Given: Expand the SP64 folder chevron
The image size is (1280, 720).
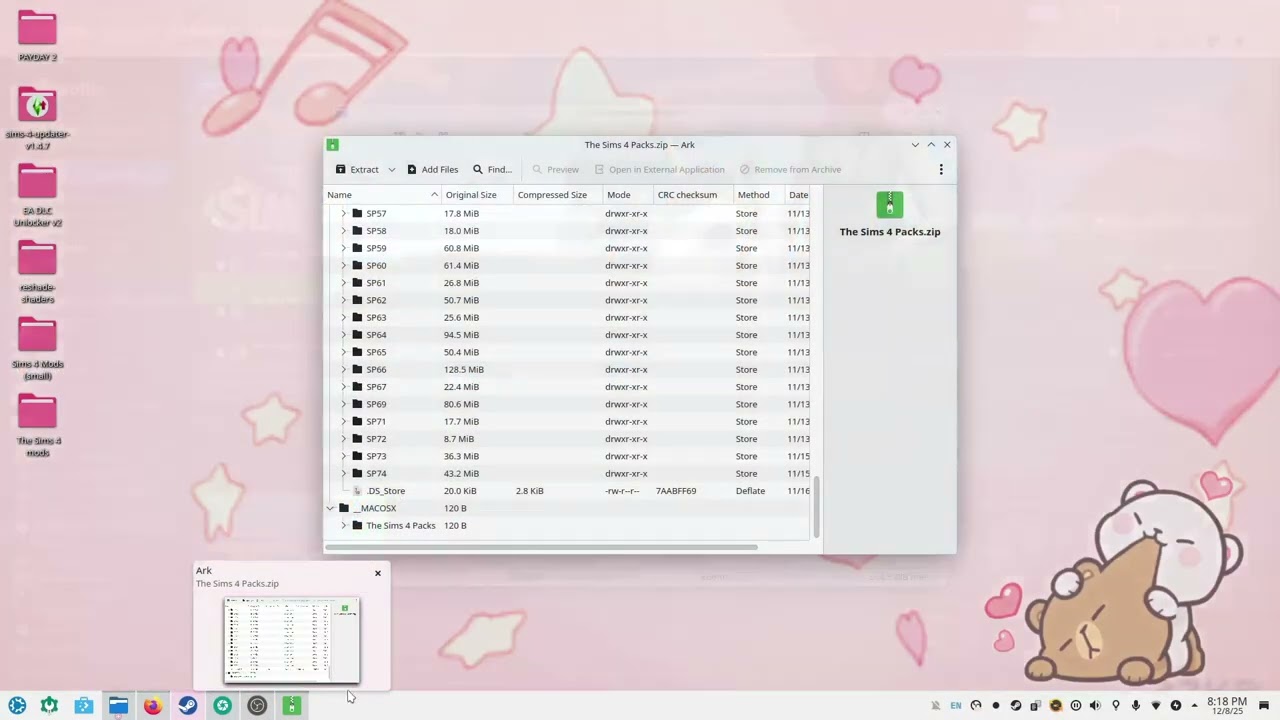Looking at the screenshot, I should tap(343, 335).
